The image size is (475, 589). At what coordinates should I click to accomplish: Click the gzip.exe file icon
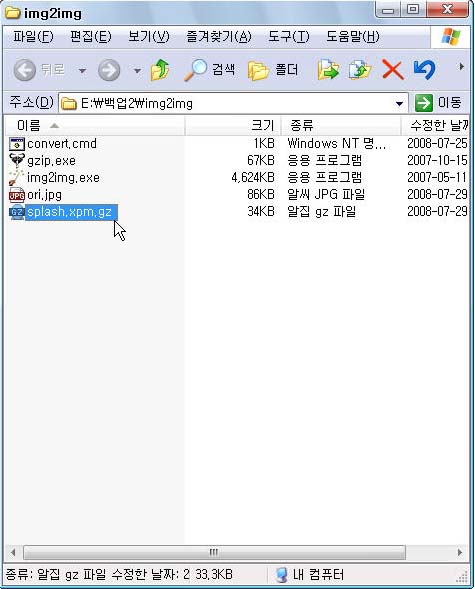17,161
